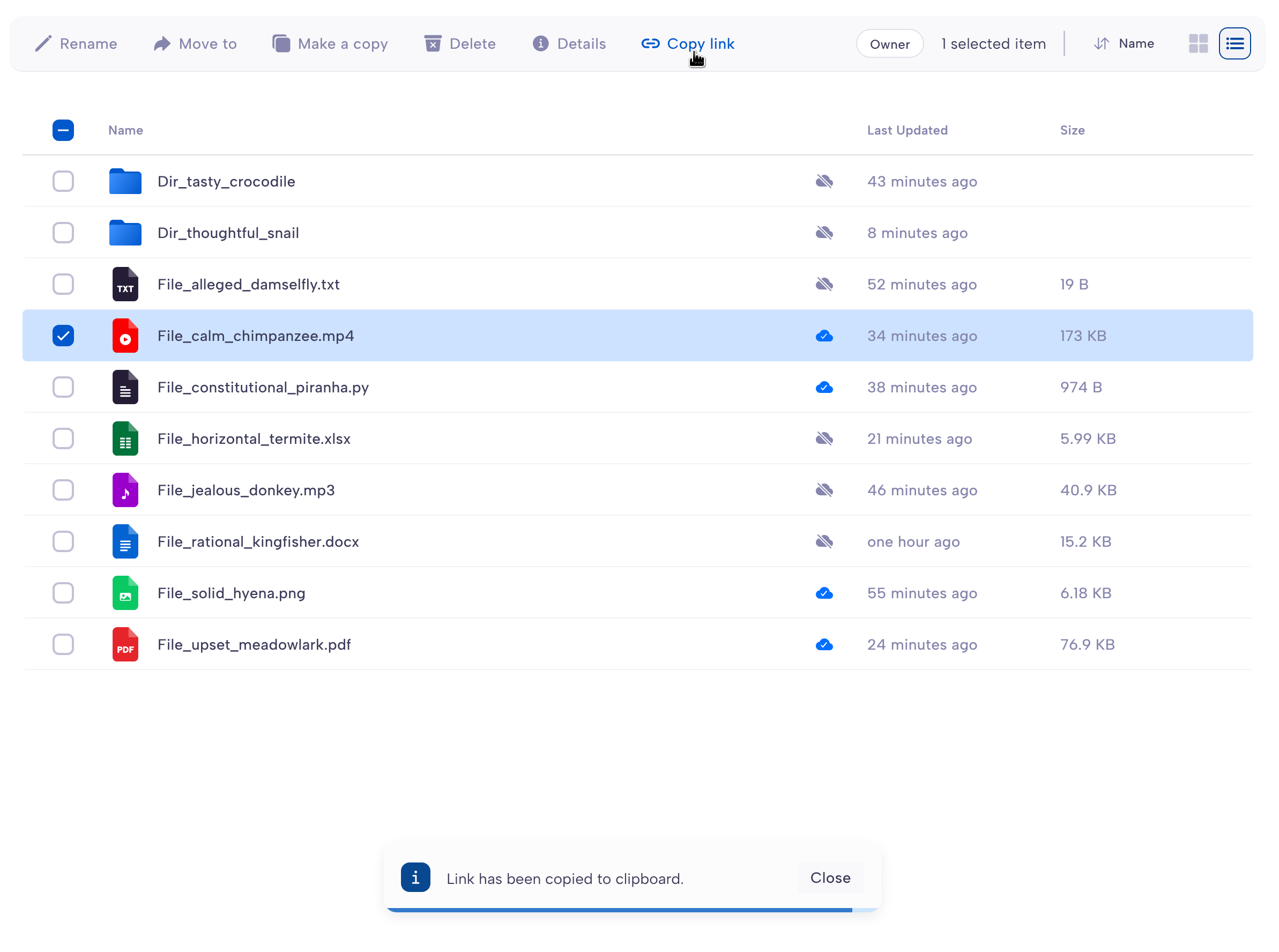This screenshot has height=952, width=1279.
Task: Click the Copy link chain icon
Action: point(650,44)
